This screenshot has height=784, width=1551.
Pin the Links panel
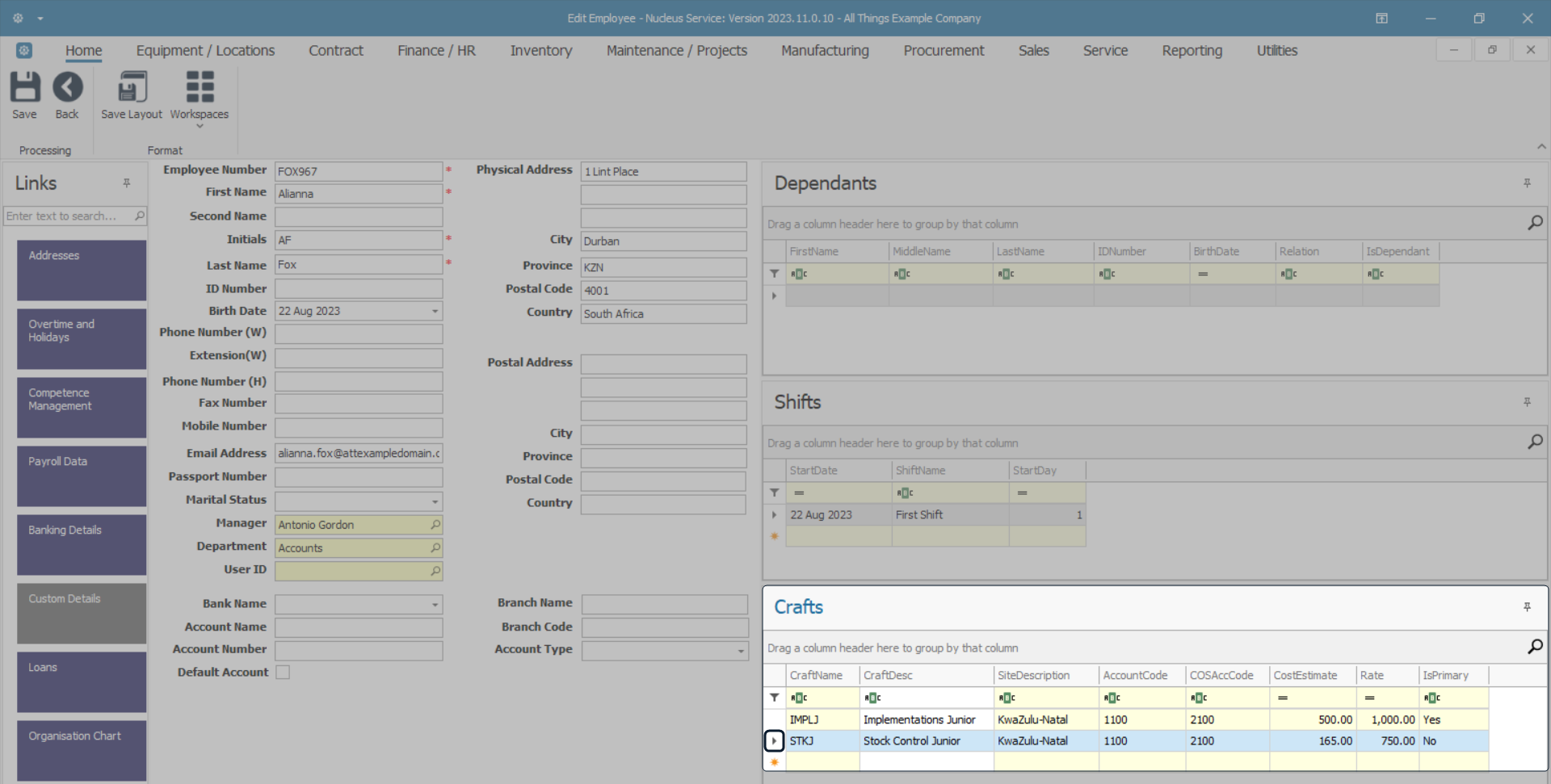[x=127, y=183]
